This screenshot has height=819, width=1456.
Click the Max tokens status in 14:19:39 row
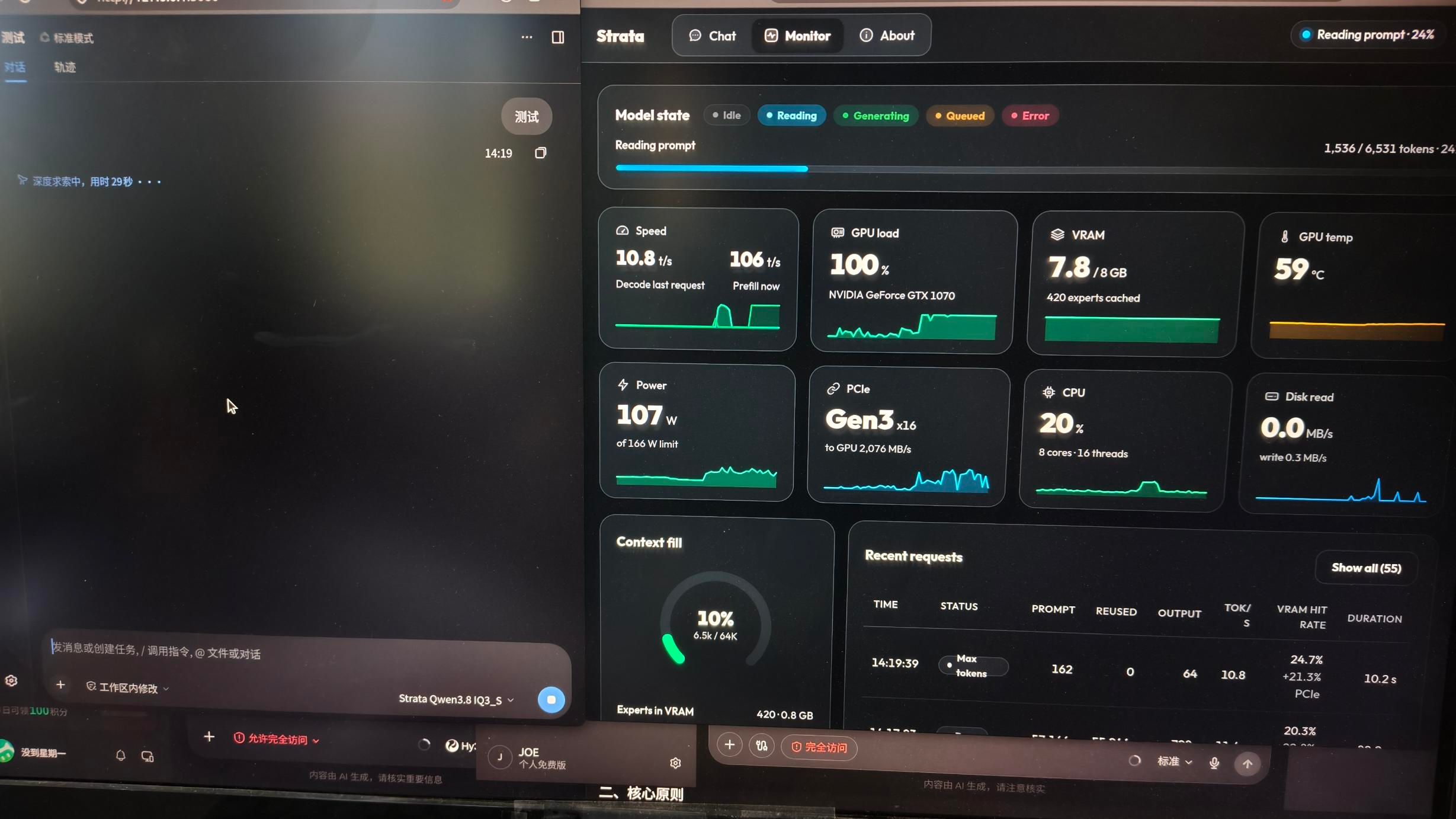(x=972, y=666)
